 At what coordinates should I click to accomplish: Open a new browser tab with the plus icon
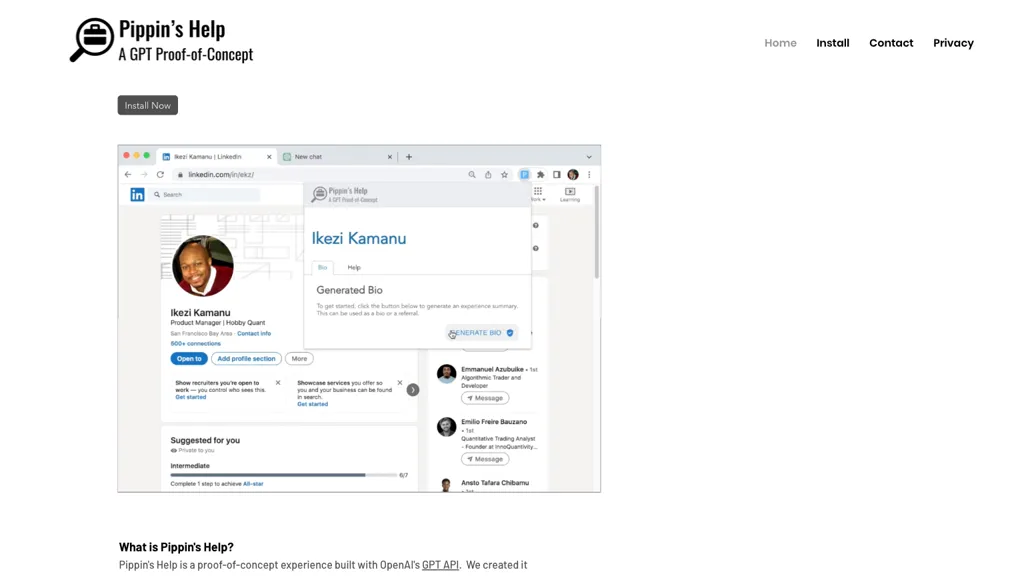409,157
